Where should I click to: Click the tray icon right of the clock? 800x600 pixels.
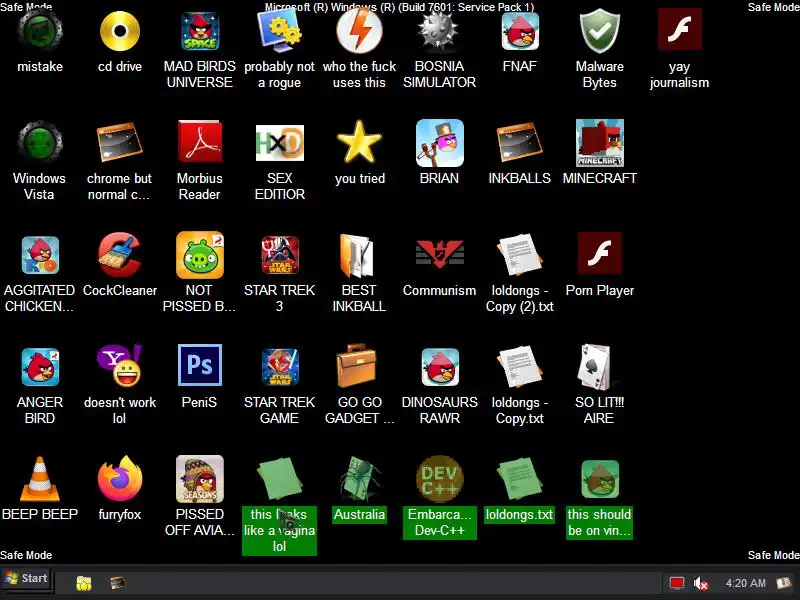784,583
